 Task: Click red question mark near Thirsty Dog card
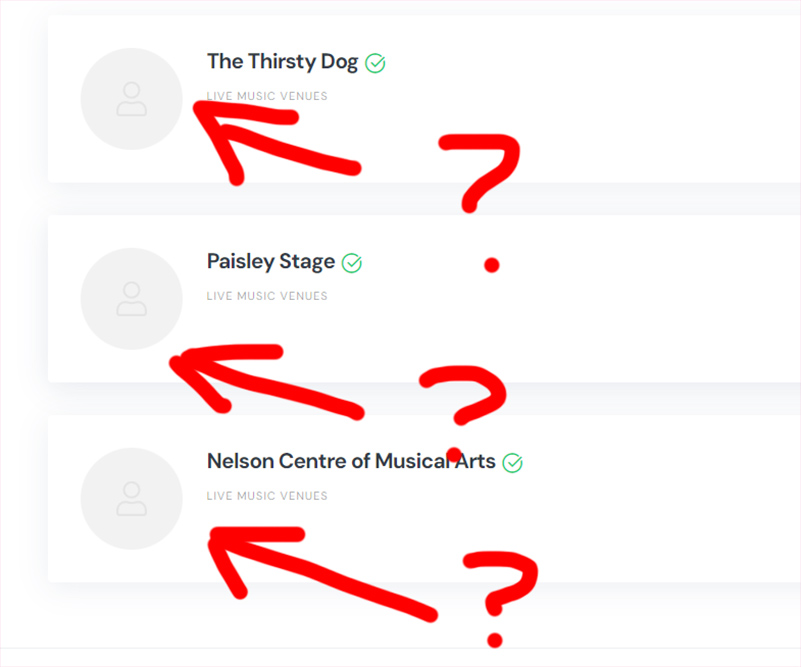[x=480, y=203]
